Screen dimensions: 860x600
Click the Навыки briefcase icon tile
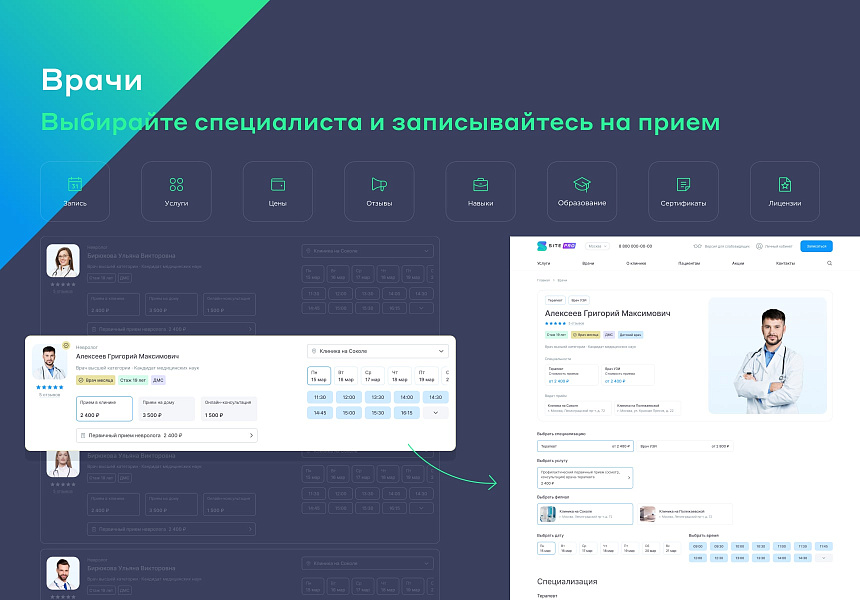(x=480, y=191)
